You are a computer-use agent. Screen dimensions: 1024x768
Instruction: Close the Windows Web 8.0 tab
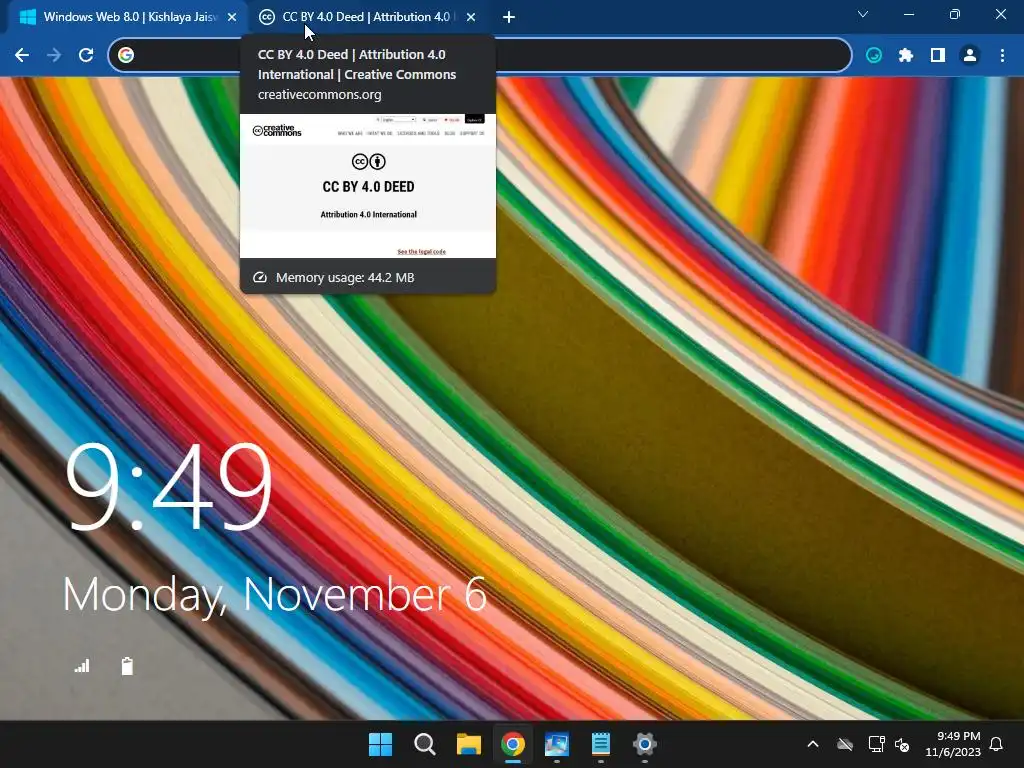pos(232,17)
